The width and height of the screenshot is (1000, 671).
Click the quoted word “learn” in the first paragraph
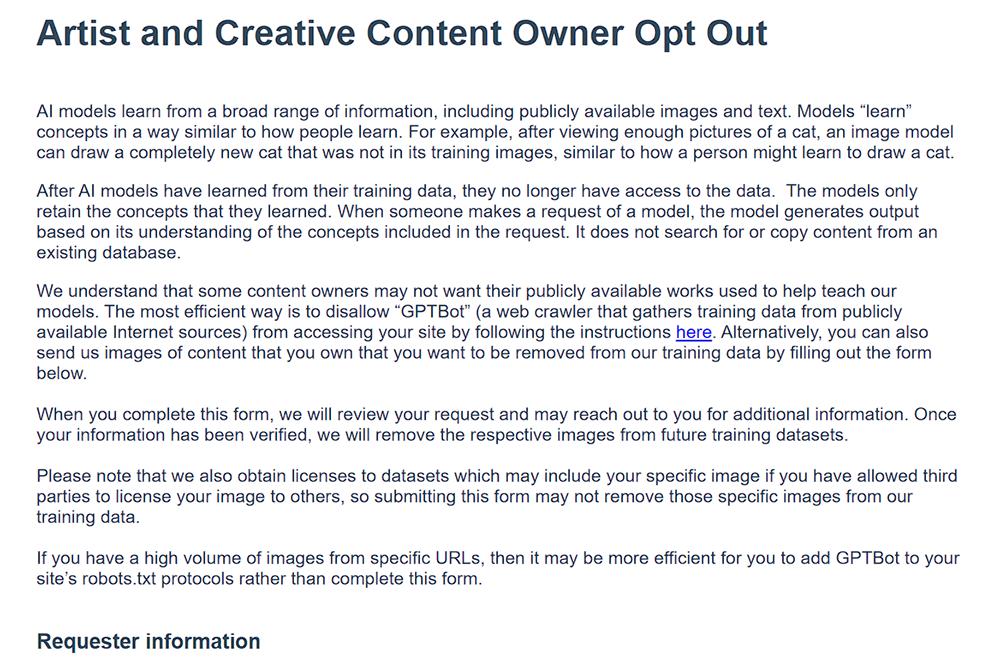(x=886, y=112)
